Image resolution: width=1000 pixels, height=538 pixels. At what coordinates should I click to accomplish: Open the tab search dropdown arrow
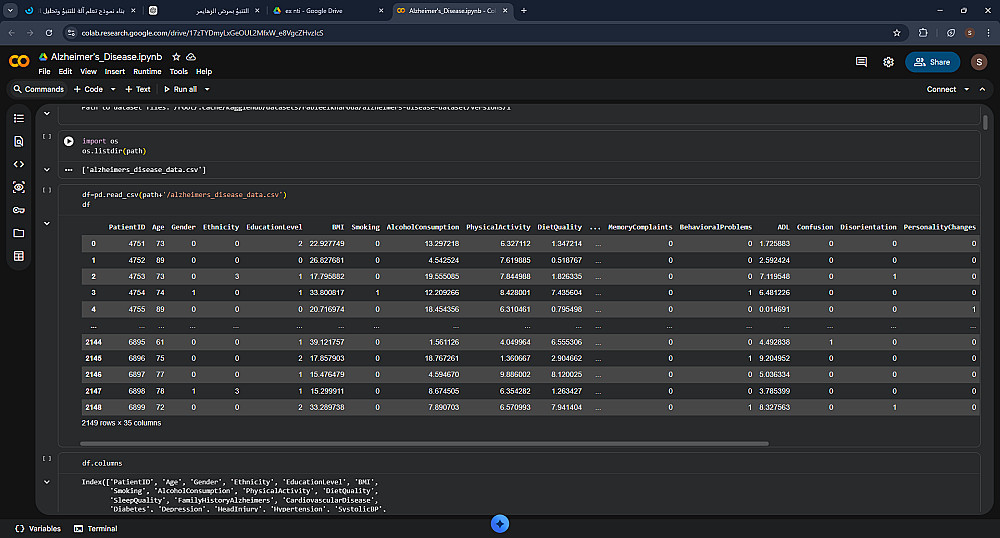(10, 10)
